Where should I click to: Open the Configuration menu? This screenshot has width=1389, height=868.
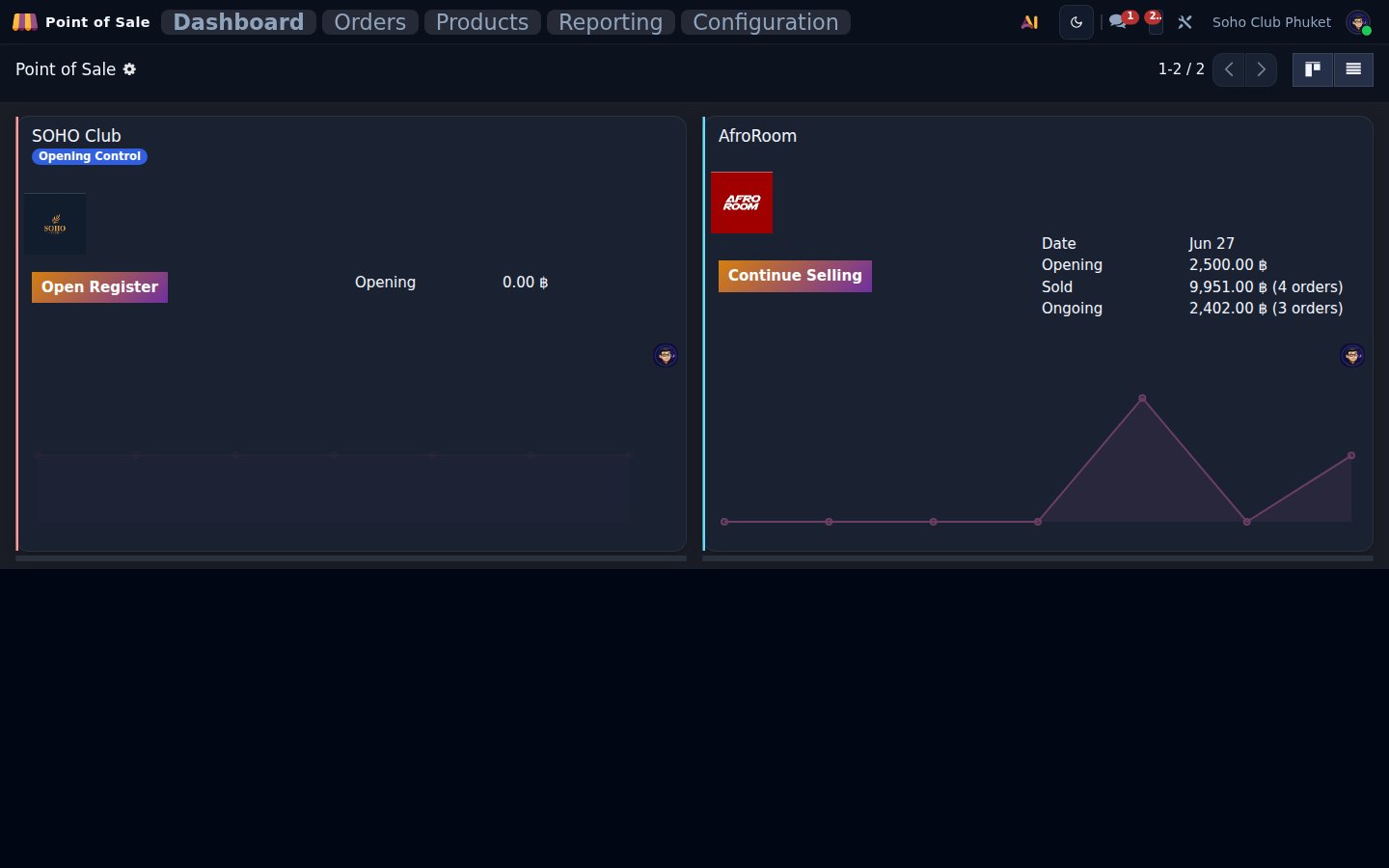(766, 22)
